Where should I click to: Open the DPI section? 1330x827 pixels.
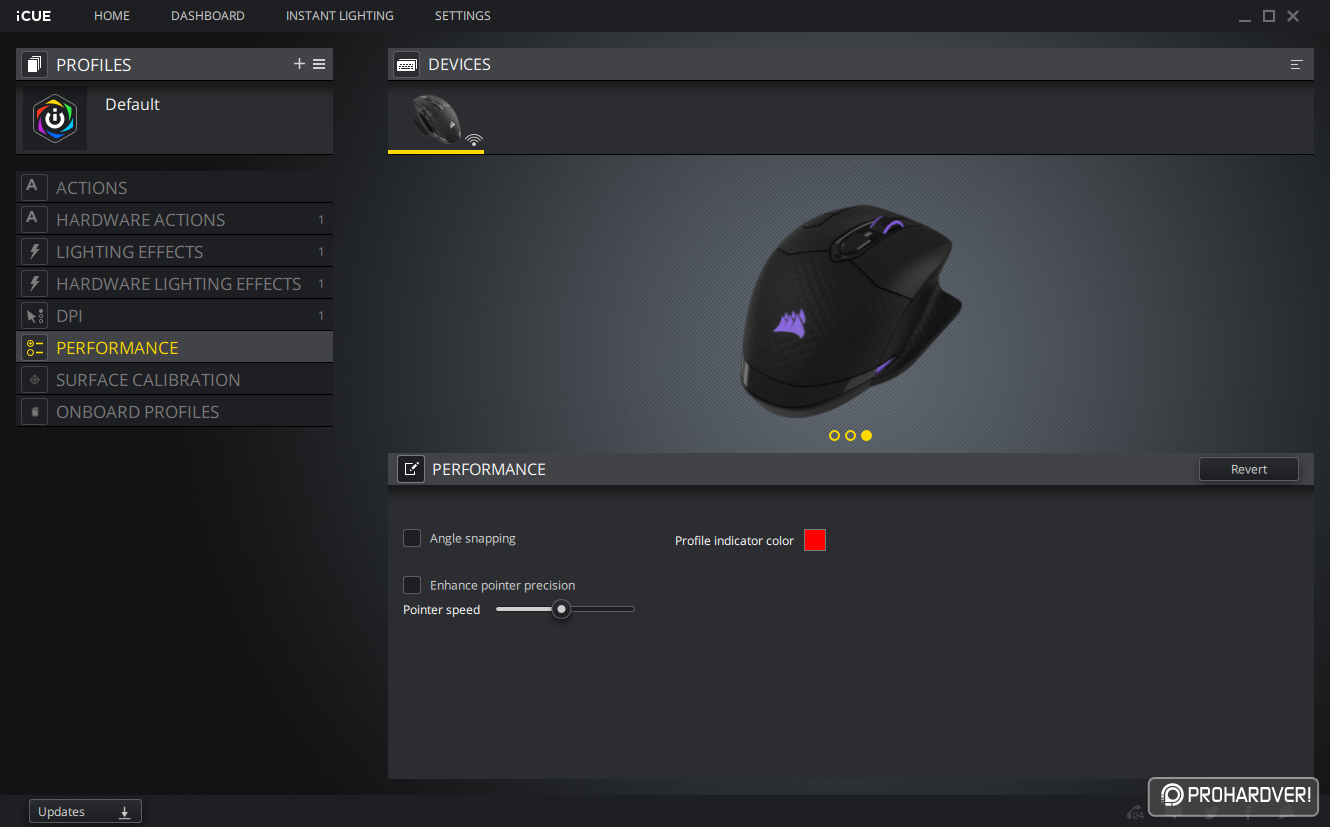pos(175,315)
